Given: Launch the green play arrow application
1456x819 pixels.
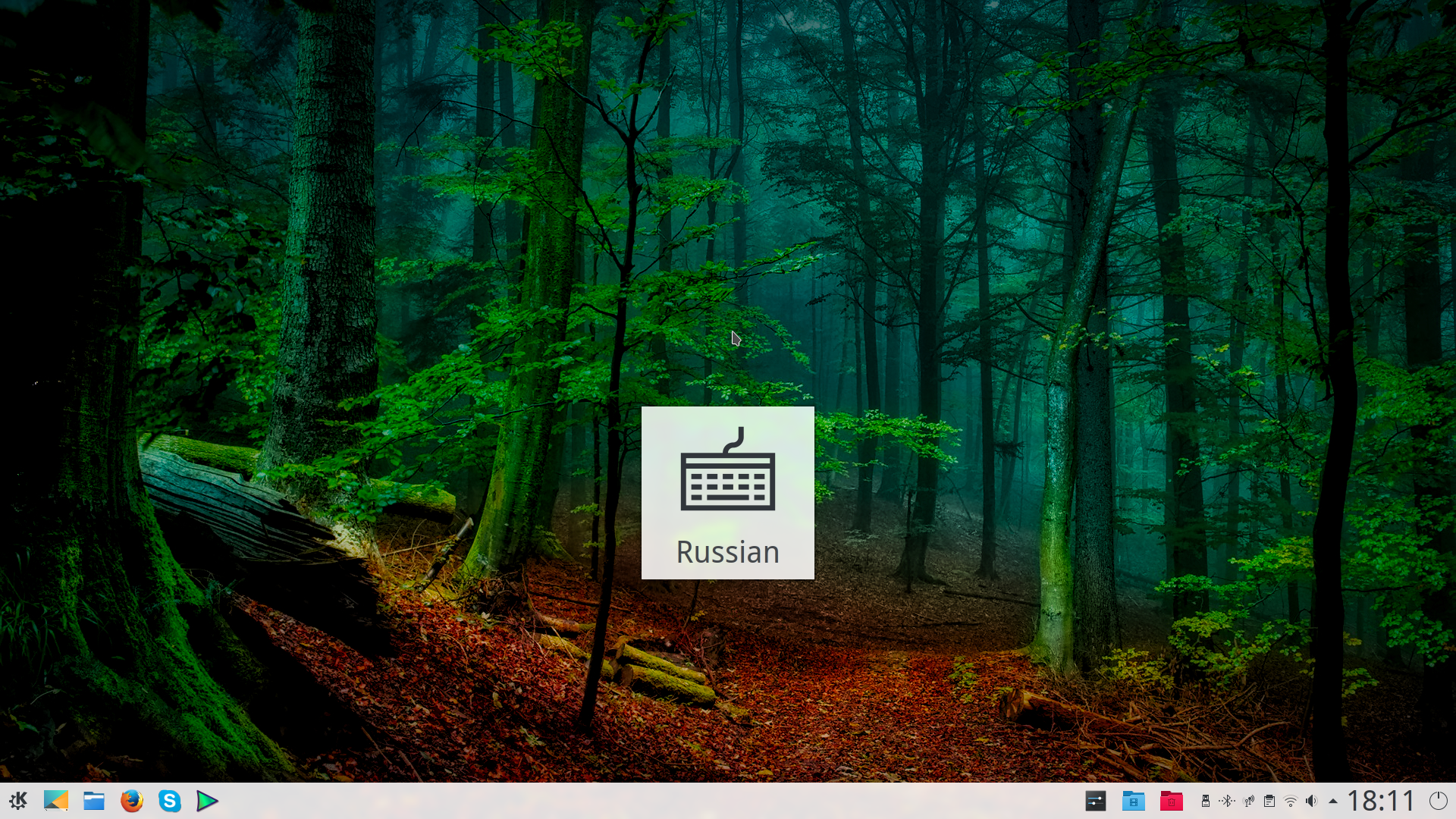Looking at the screenshot, I should click(207, 801).
